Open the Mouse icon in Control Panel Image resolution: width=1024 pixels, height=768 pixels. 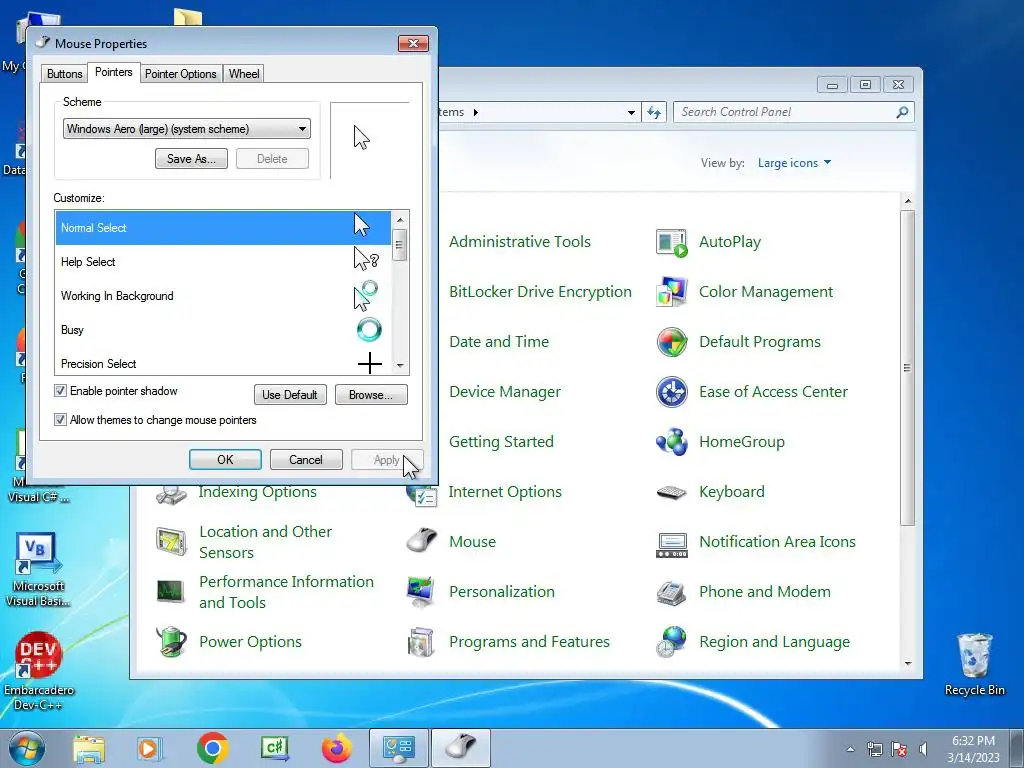tap(421, 541)
